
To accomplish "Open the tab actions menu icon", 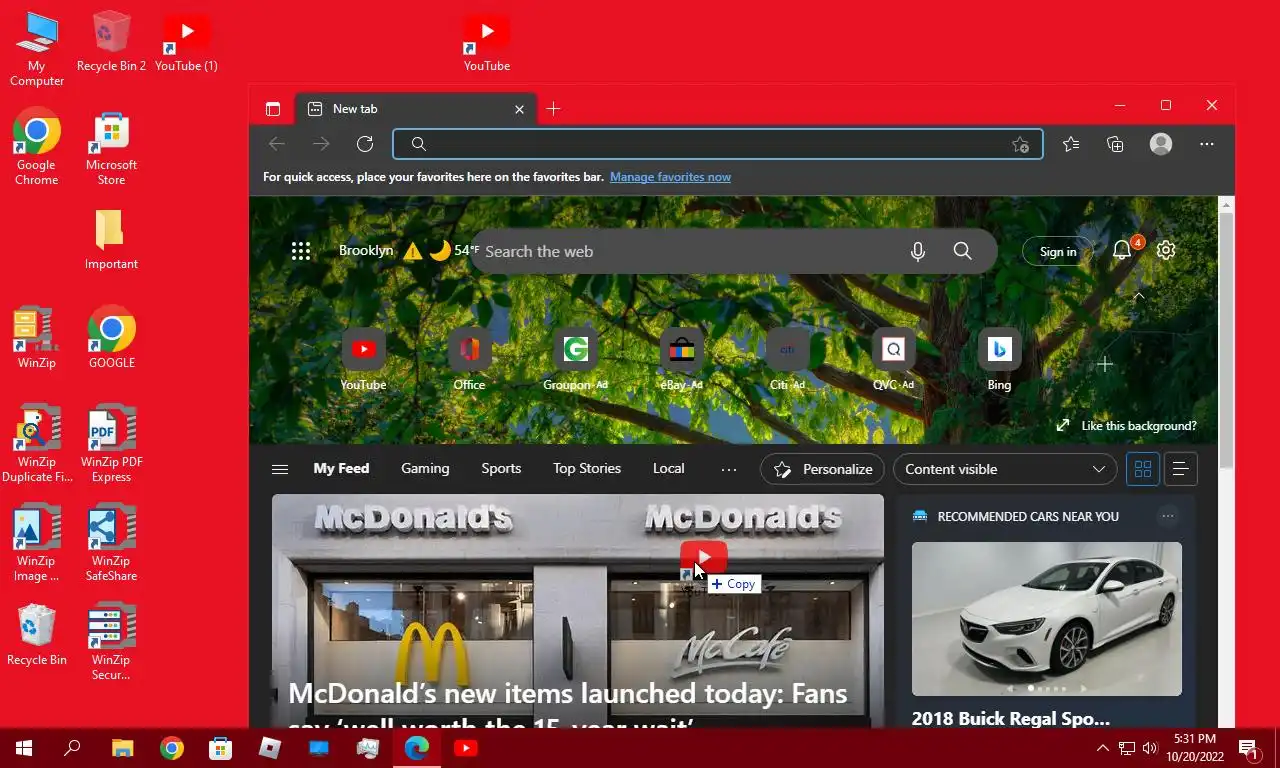I will coord(272,109).
